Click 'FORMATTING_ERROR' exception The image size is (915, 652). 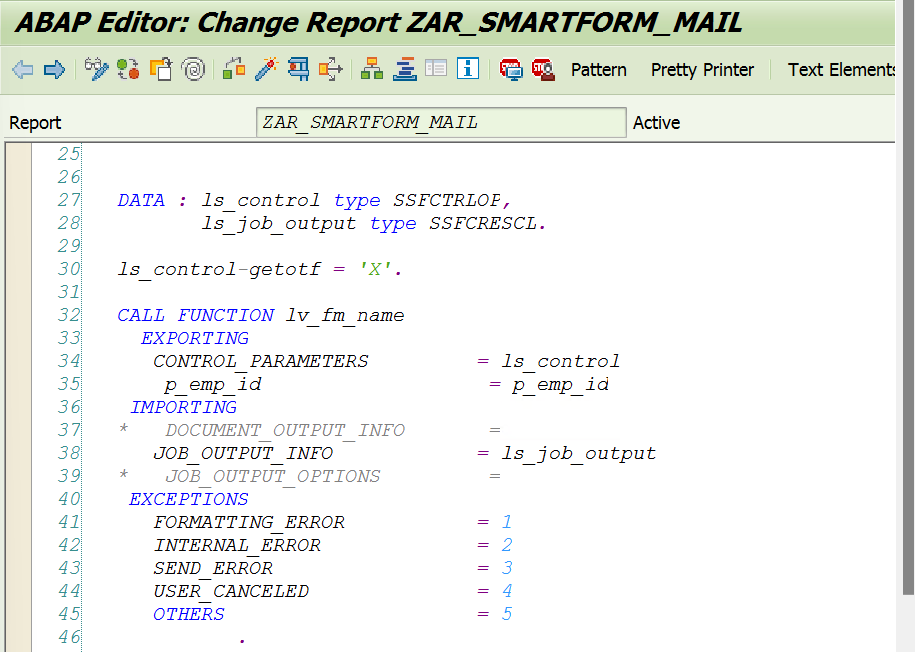(x=249, y=522)
